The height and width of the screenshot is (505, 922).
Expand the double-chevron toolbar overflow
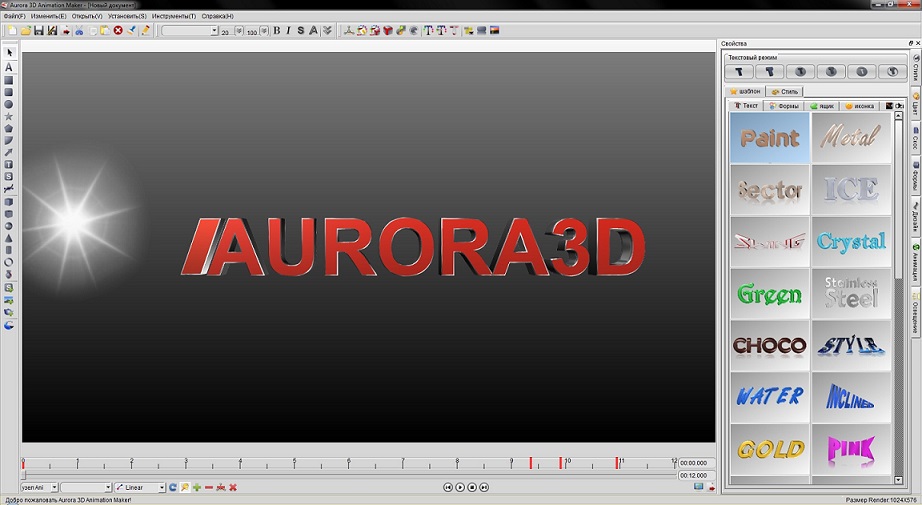click(327, 31)
